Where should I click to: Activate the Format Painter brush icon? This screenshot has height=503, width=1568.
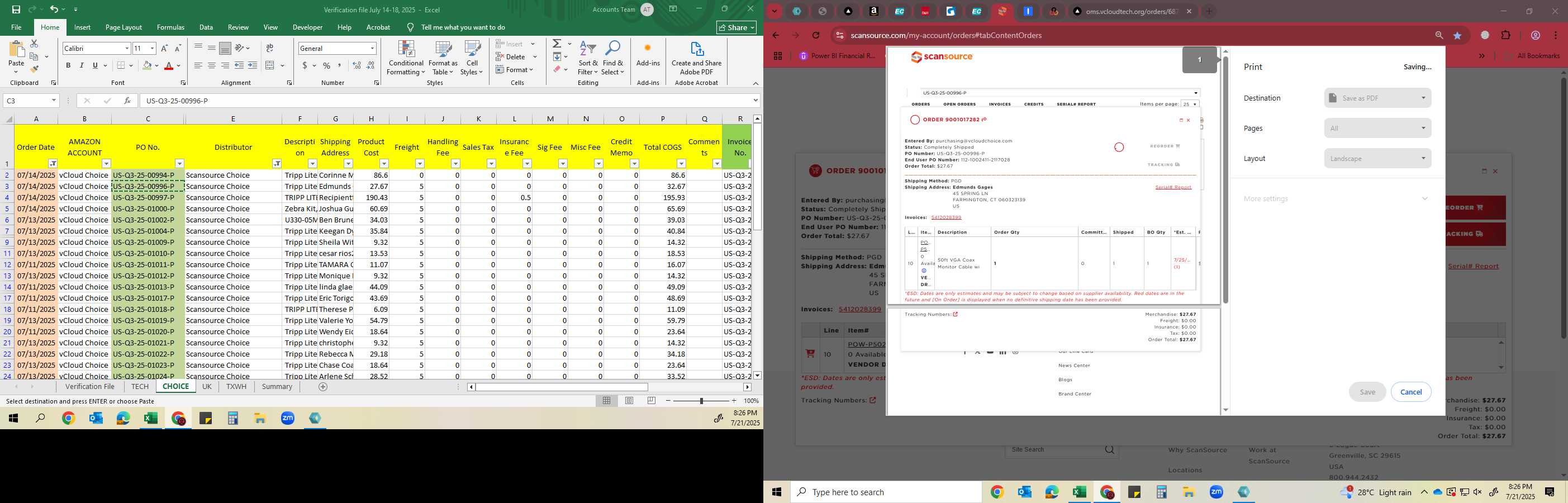click(34, 69)
